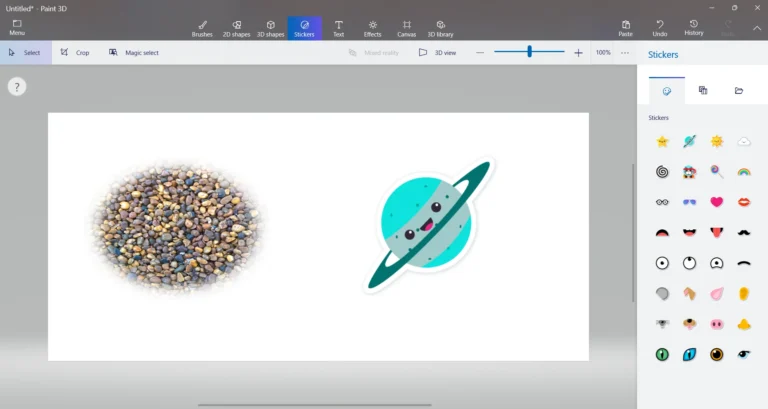
Task: Adjust the zoom slider handle
Action: click(x=529, y=51)
